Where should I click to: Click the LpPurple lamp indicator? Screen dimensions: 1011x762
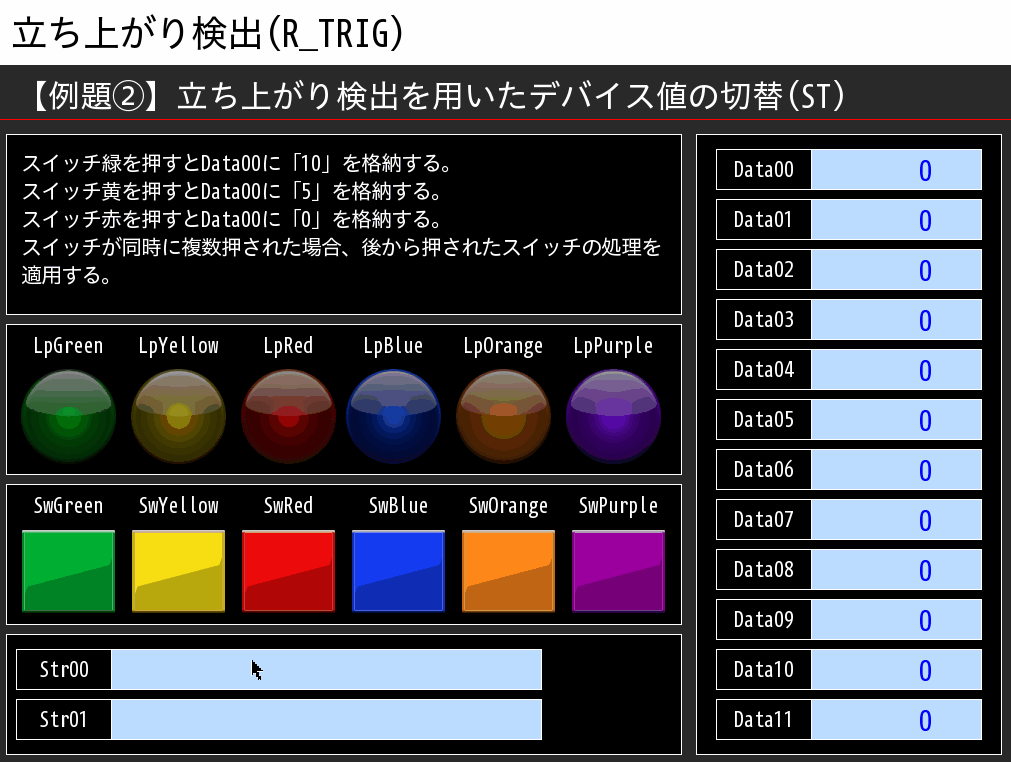click(613, 416)
